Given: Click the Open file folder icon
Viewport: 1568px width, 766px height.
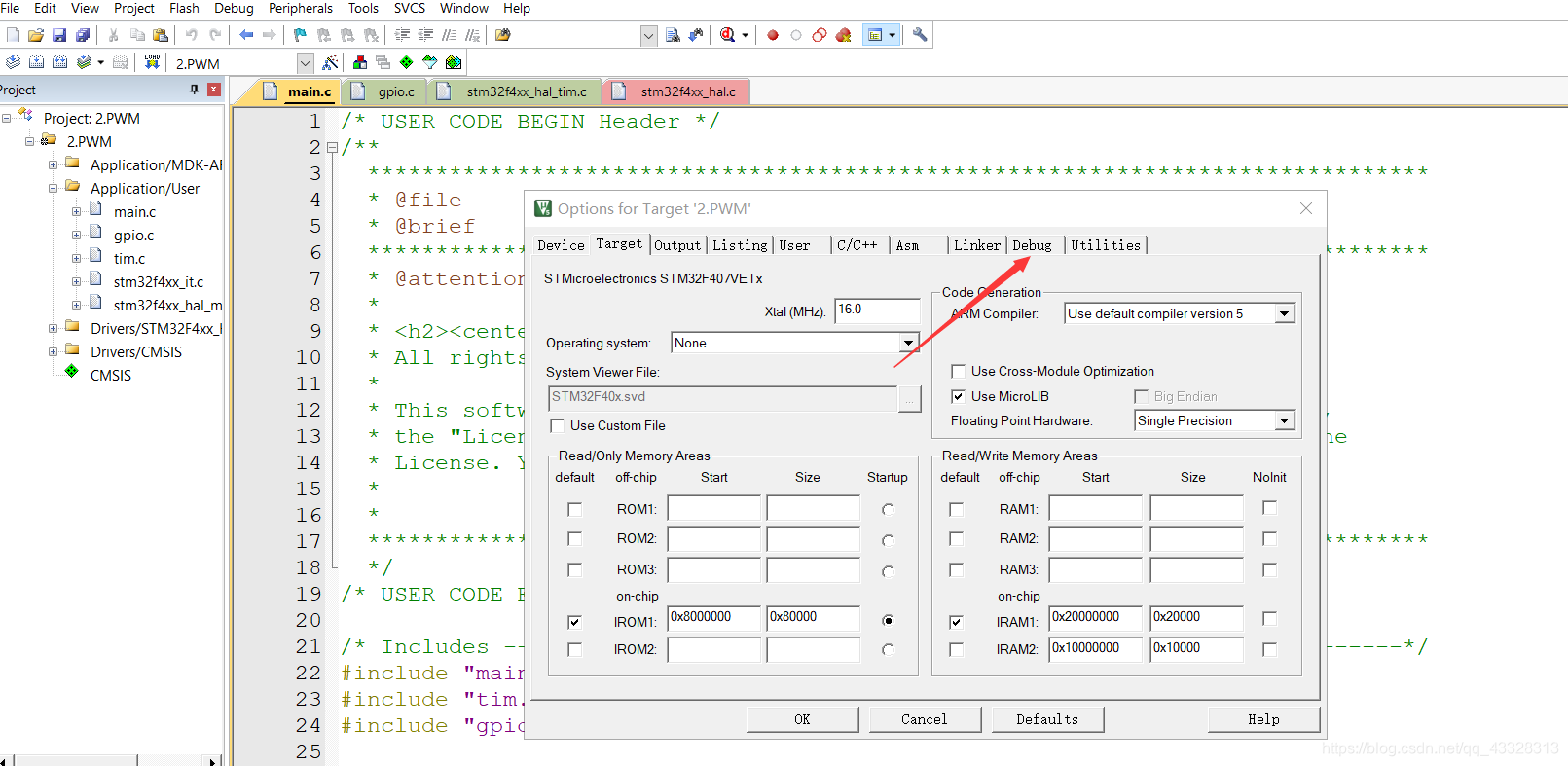Looking at the screenshot, I should pyautogui.click(x=36, y=35).
